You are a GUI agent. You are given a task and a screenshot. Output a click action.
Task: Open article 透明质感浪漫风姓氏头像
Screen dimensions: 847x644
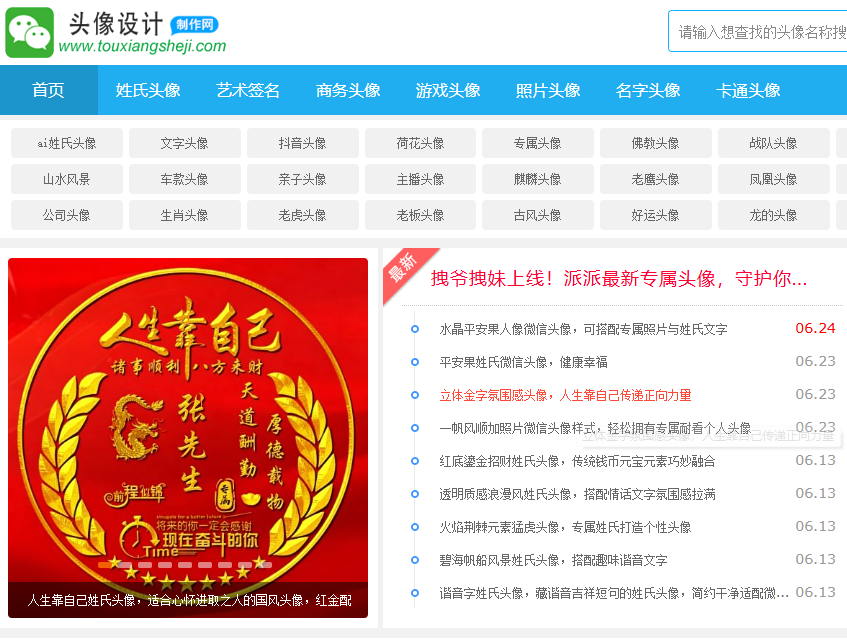(577, 494)
